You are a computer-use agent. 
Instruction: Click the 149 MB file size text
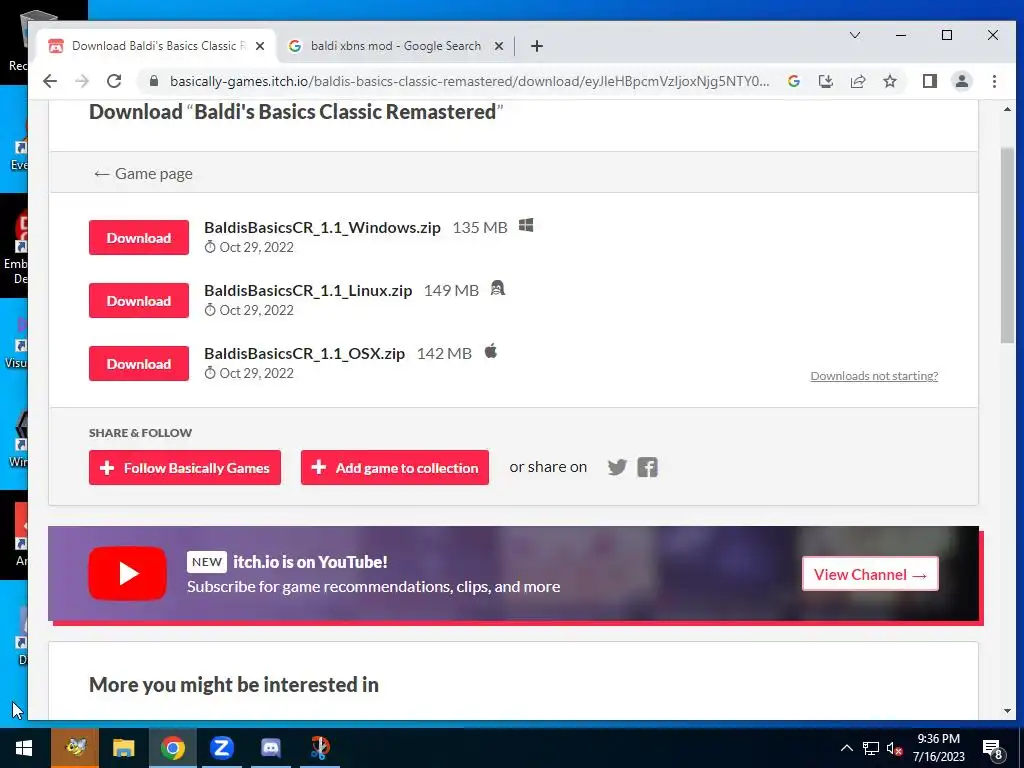point(451,291)
